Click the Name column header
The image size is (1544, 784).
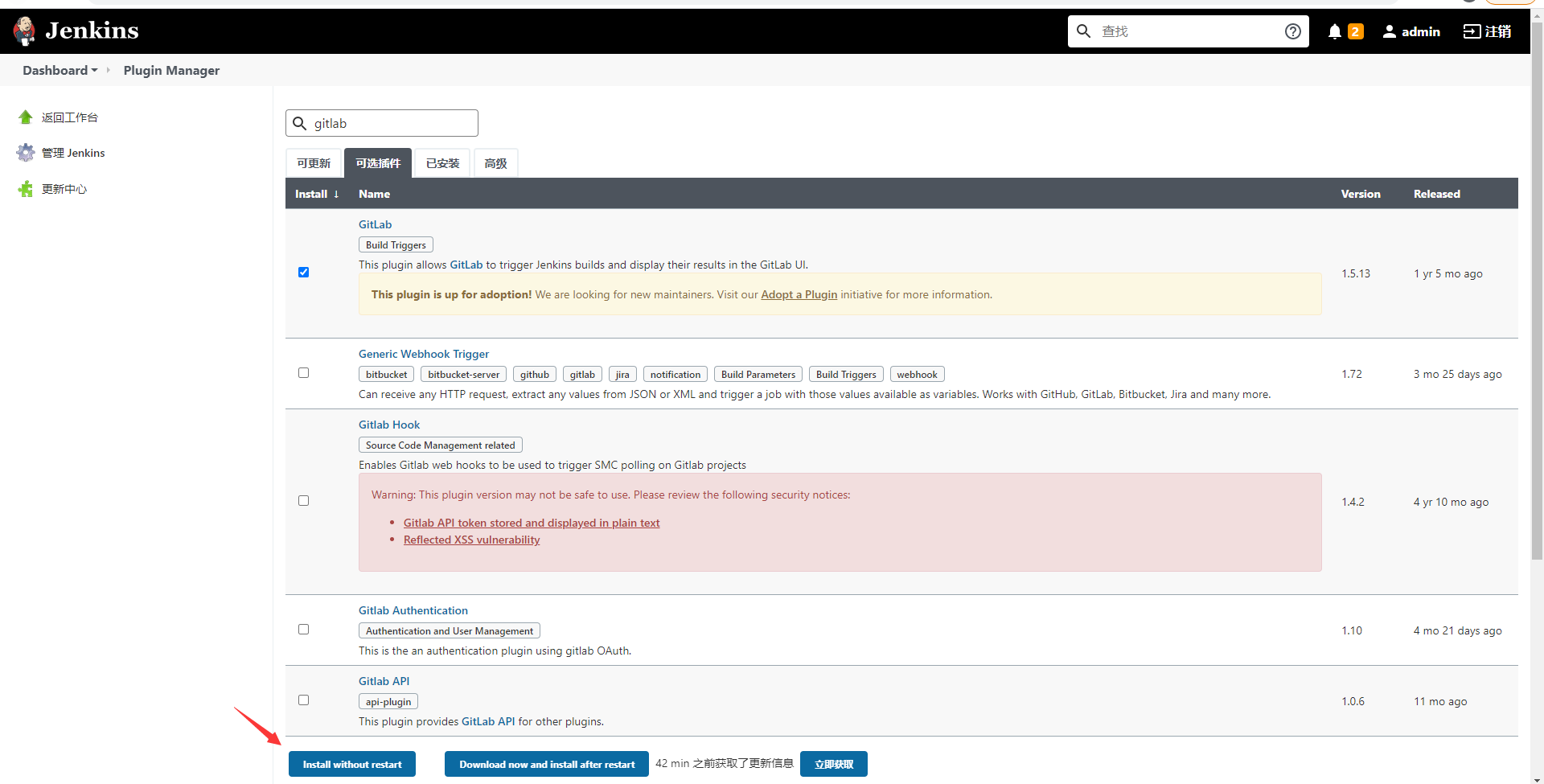click(x=375, y=194)
